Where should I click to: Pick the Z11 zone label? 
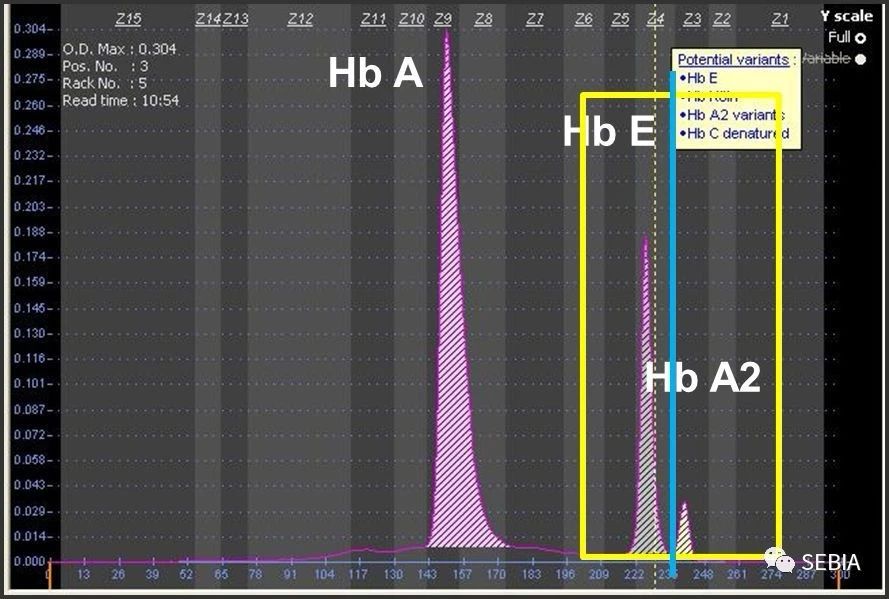pos(373,19)
